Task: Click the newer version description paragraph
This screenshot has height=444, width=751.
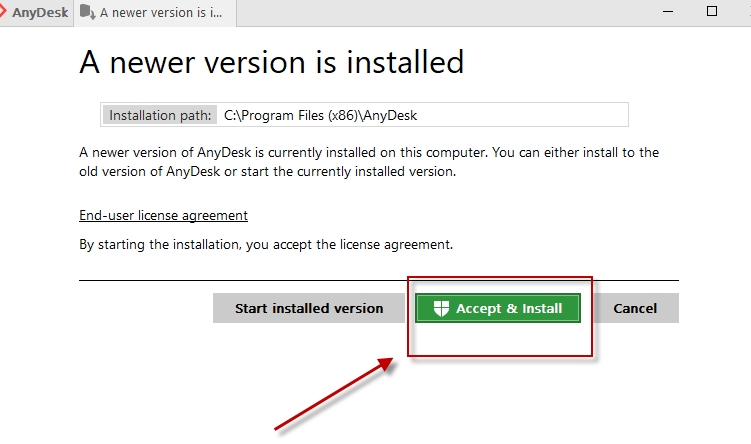Action: pyautogui.click(x=368, y=162)
